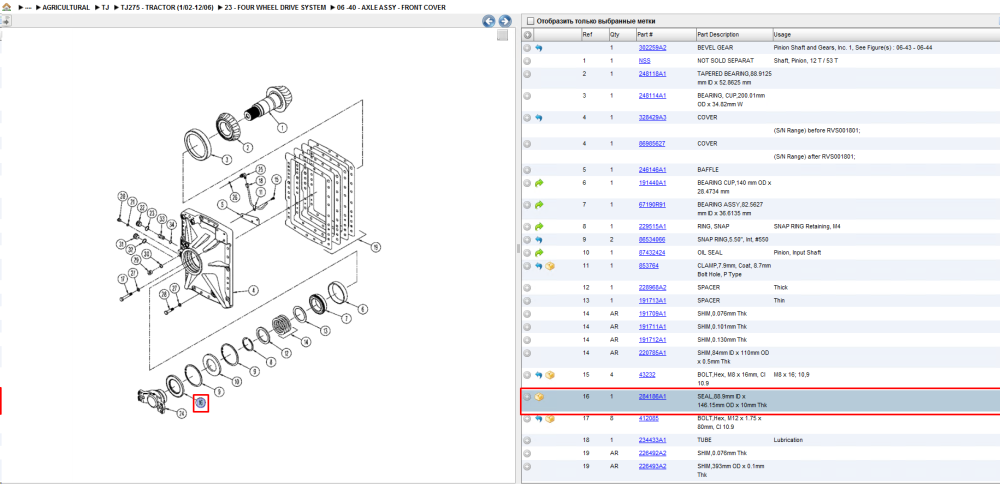Click gray circle icon in table header
The width and height of the screenshot is (1000, 484).
coord(527,34)
